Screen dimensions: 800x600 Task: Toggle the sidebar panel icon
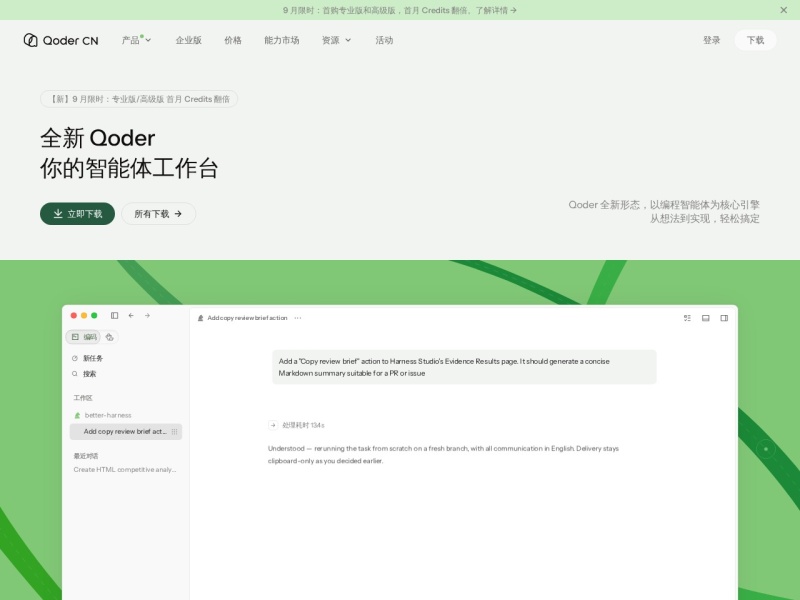pyautogui.click(x=114, y=315)
